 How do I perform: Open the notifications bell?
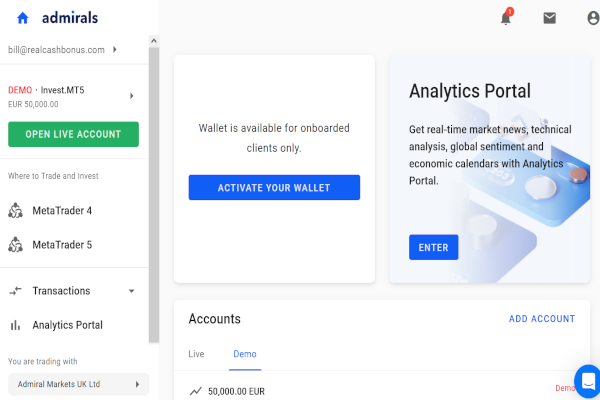(506, 17)
